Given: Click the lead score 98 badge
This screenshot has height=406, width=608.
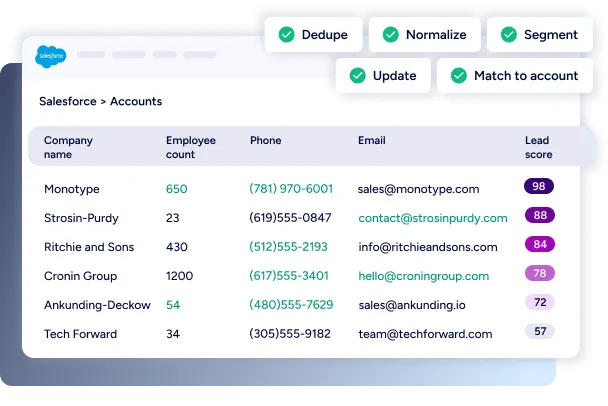Looking at the screenshot, I should pos(539,186).
